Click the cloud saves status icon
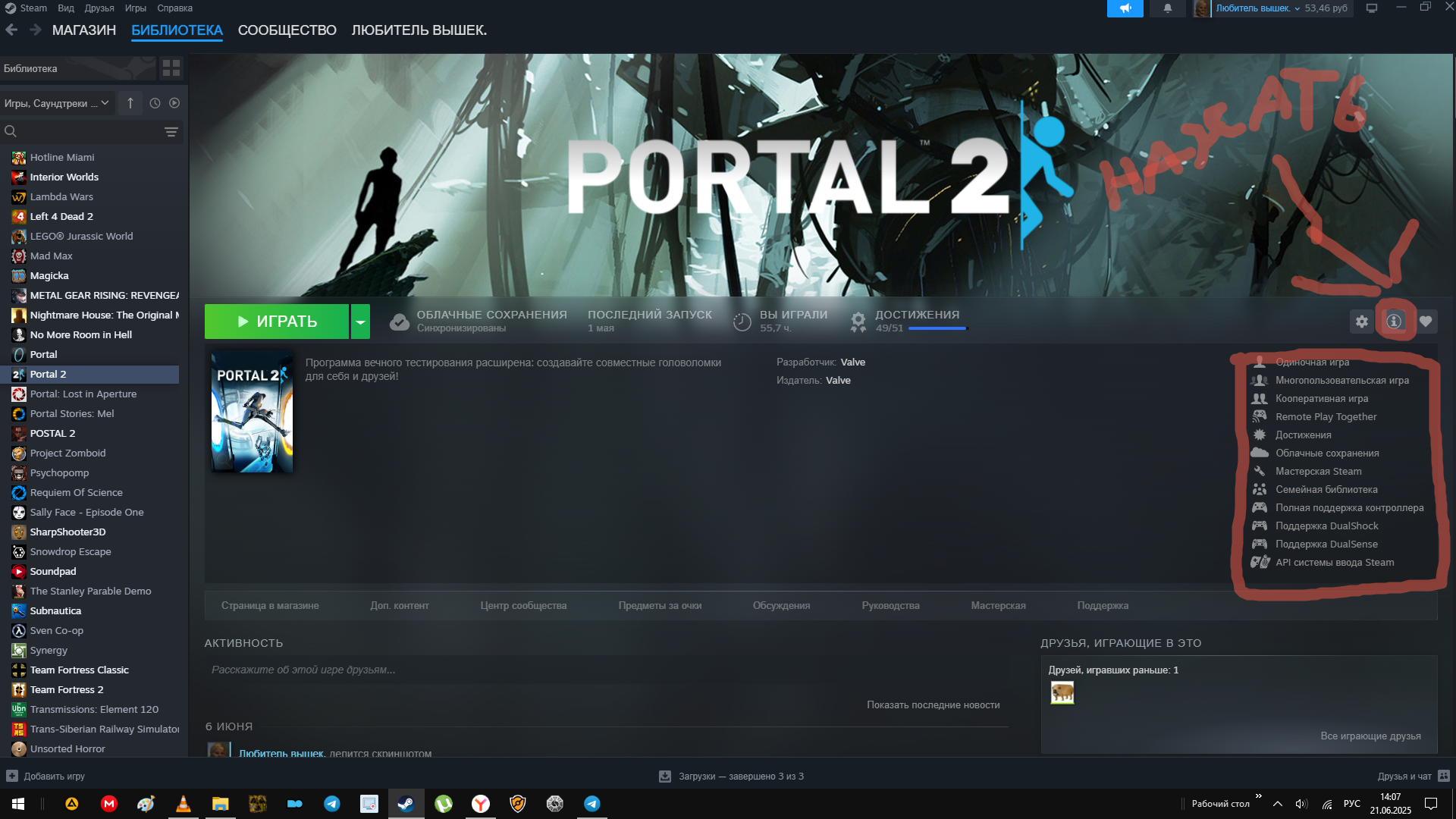This screenshot has width=1456, height=819. [400, 322]
